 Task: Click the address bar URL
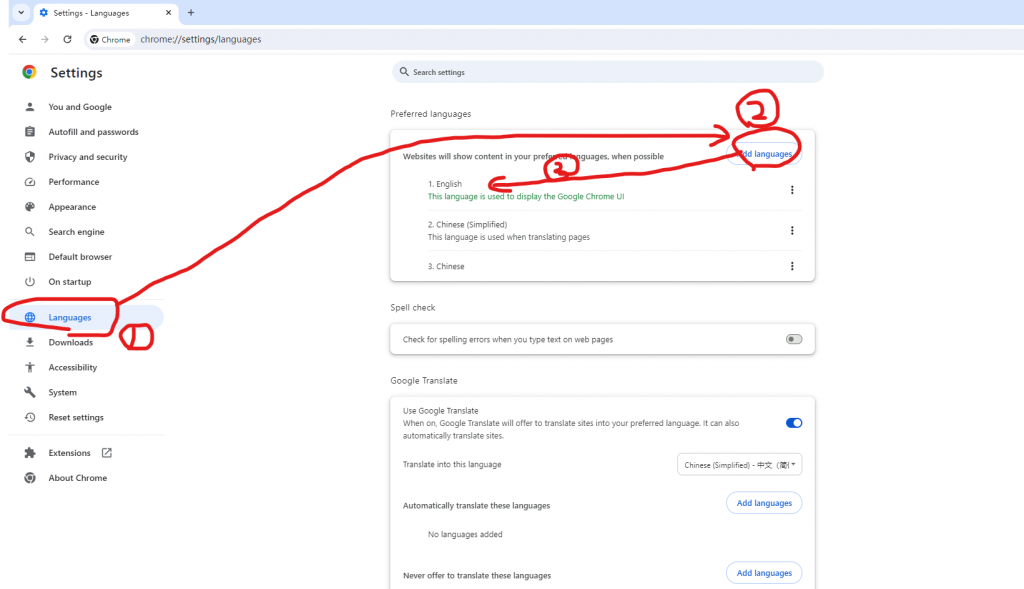click(x=200, y=39)
